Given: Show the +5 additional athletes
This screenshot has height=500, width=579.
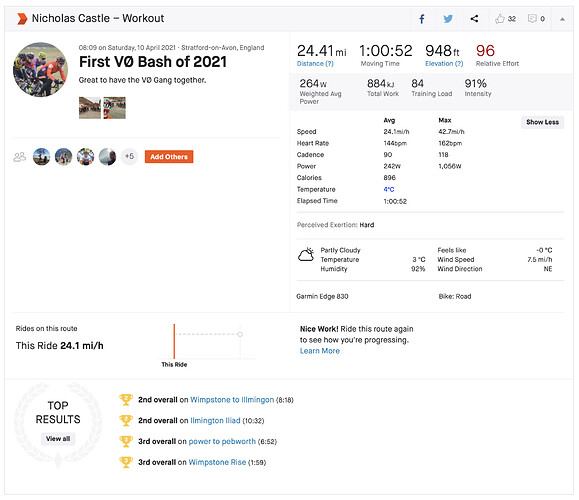Looking at the screenshot, I should [129, 156].
